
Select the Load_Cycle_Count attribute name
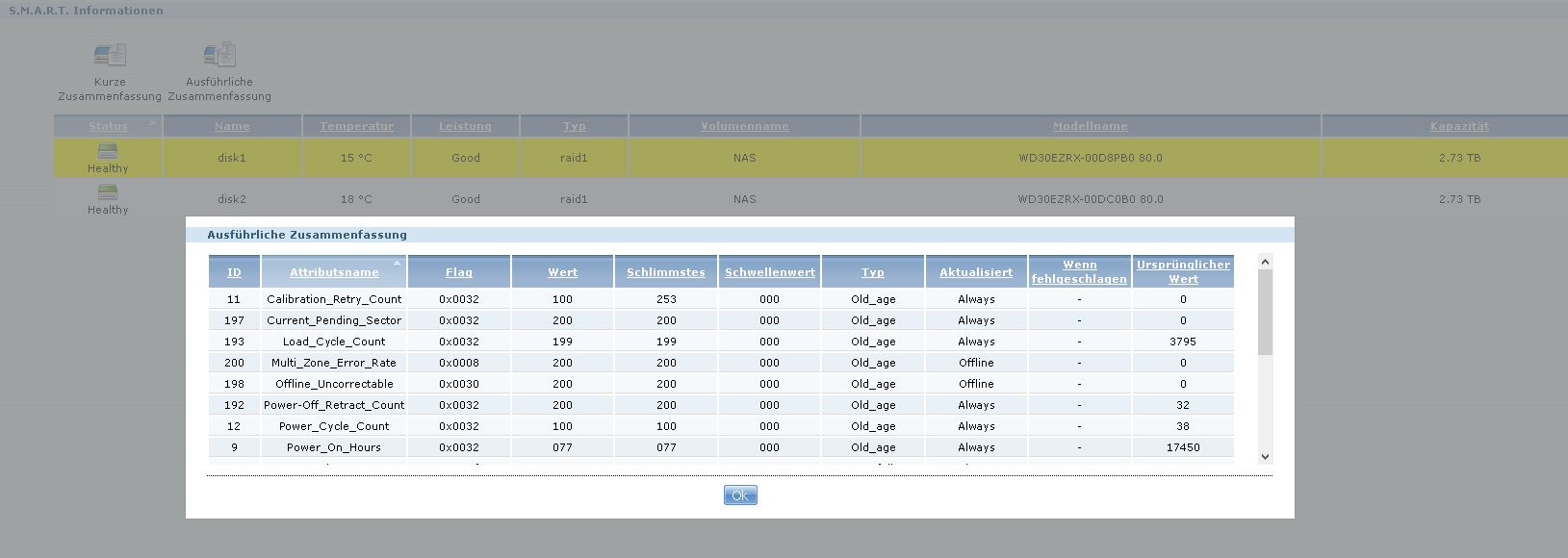coord(334,342)
